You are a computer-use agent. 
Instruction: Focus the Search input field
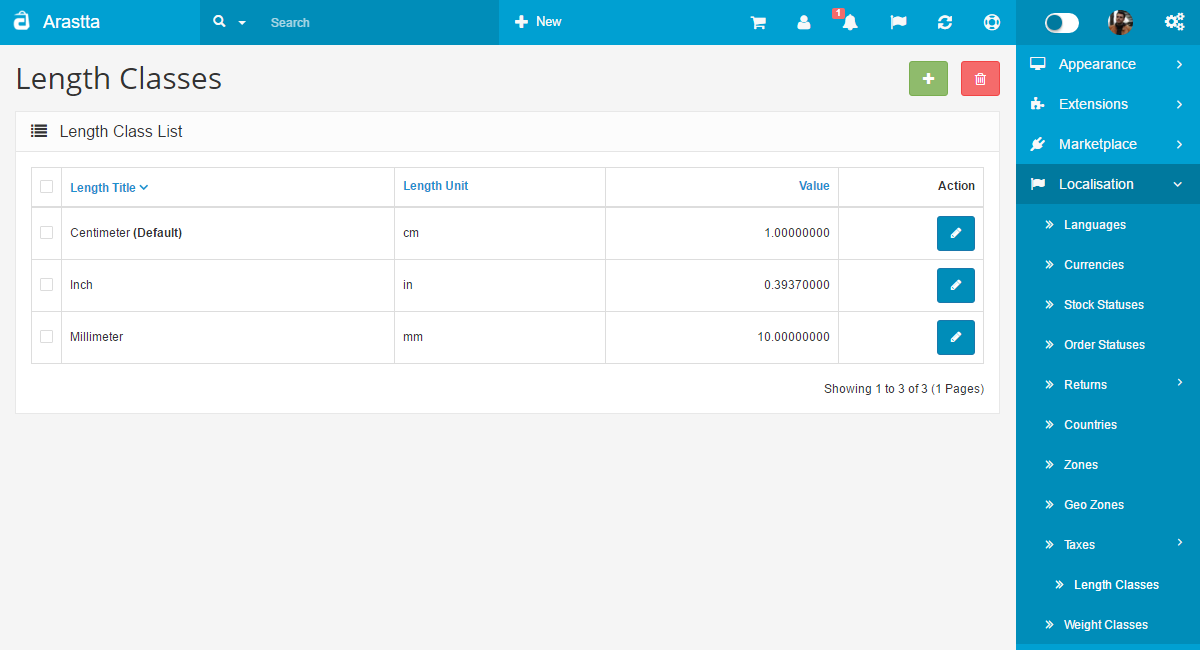(380, 22)
